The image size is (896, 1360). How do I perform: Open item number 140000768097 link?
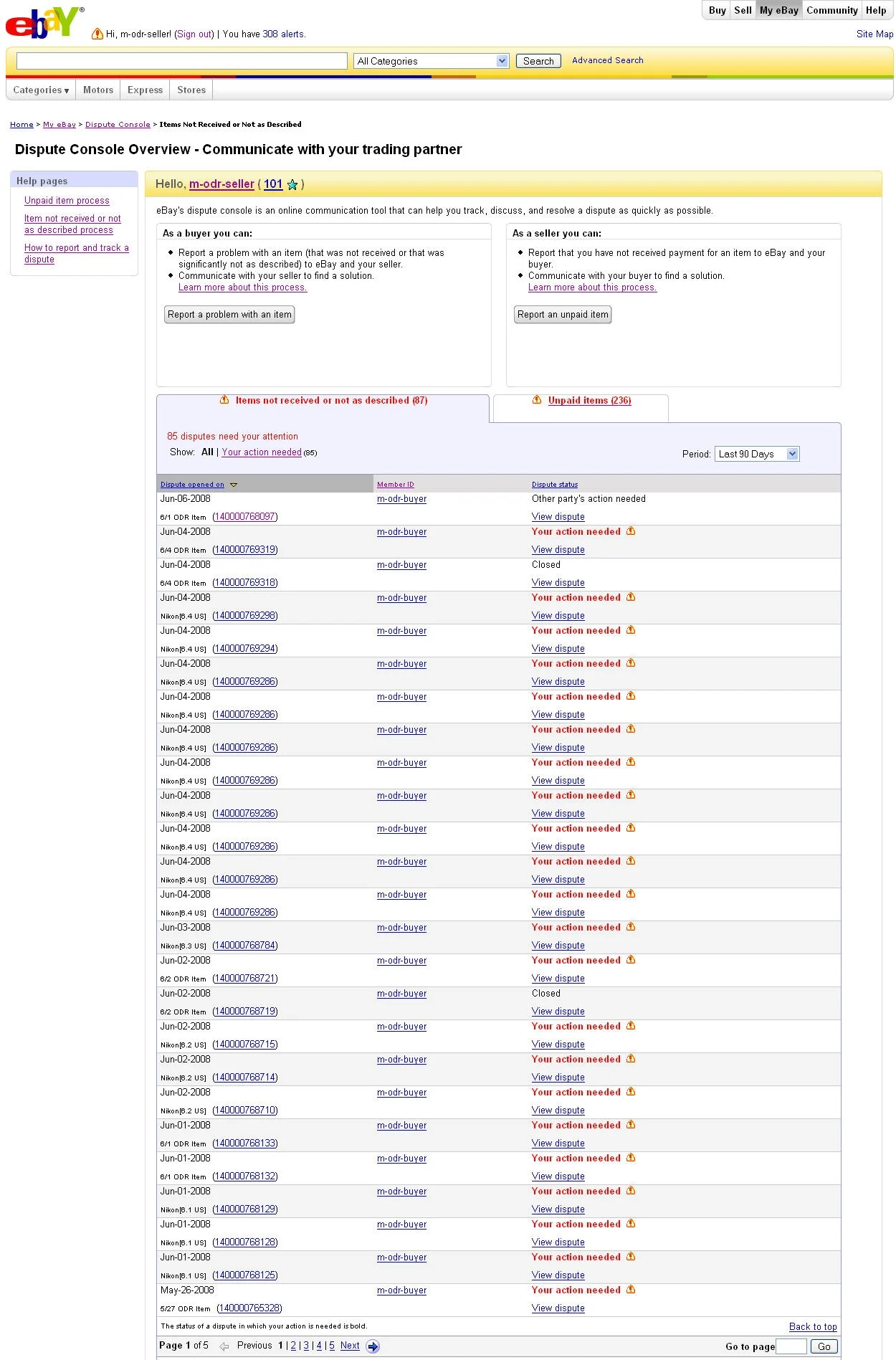pyautogui.click(x=245, y=517)
